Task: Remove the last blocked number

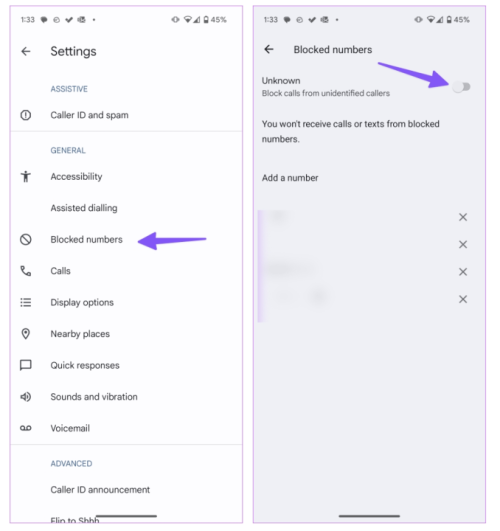Action: pos(463,299)
